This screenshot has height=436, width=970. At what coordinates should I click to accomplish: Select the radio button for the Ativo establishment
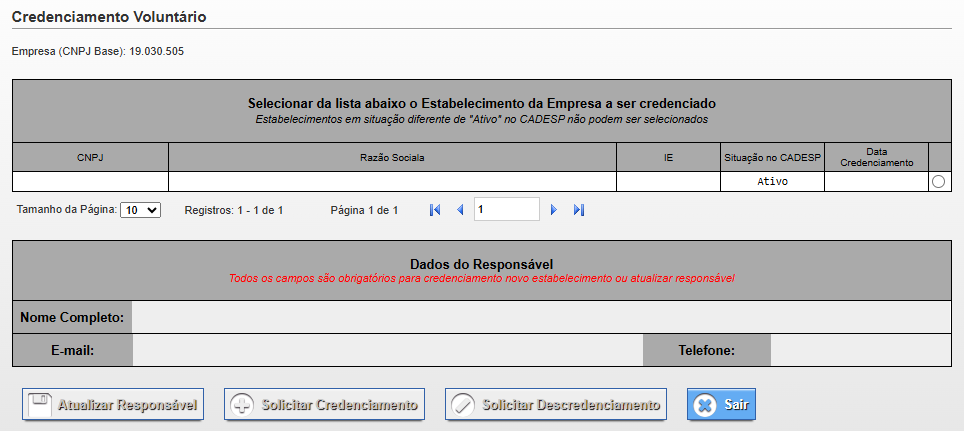click(938, 182)
